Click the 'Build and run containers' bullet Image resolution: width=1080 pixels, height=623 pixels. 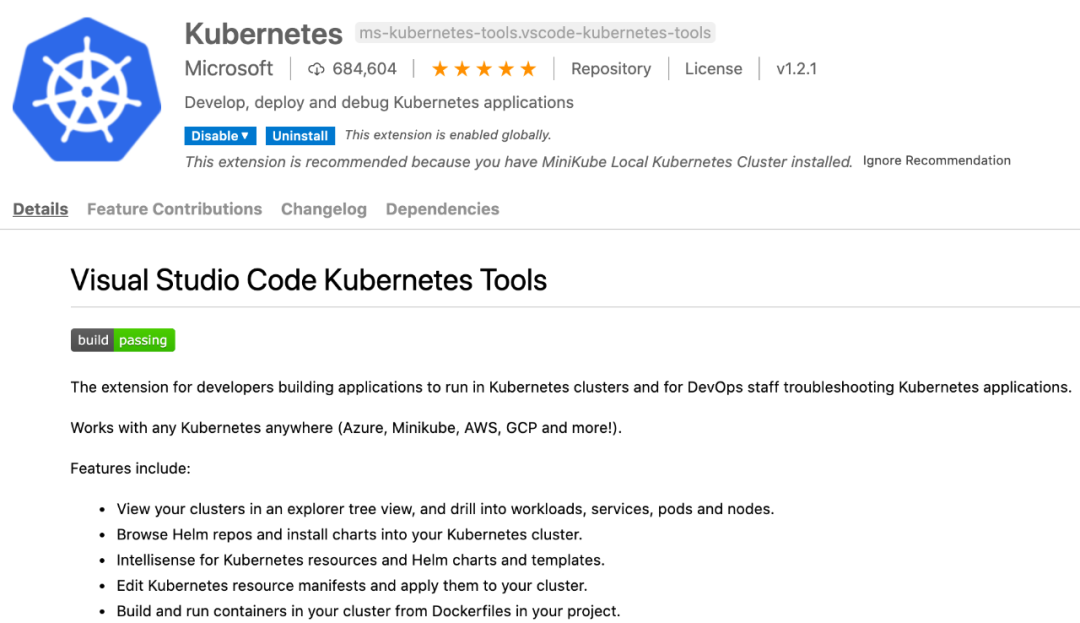tap(368, 611)
